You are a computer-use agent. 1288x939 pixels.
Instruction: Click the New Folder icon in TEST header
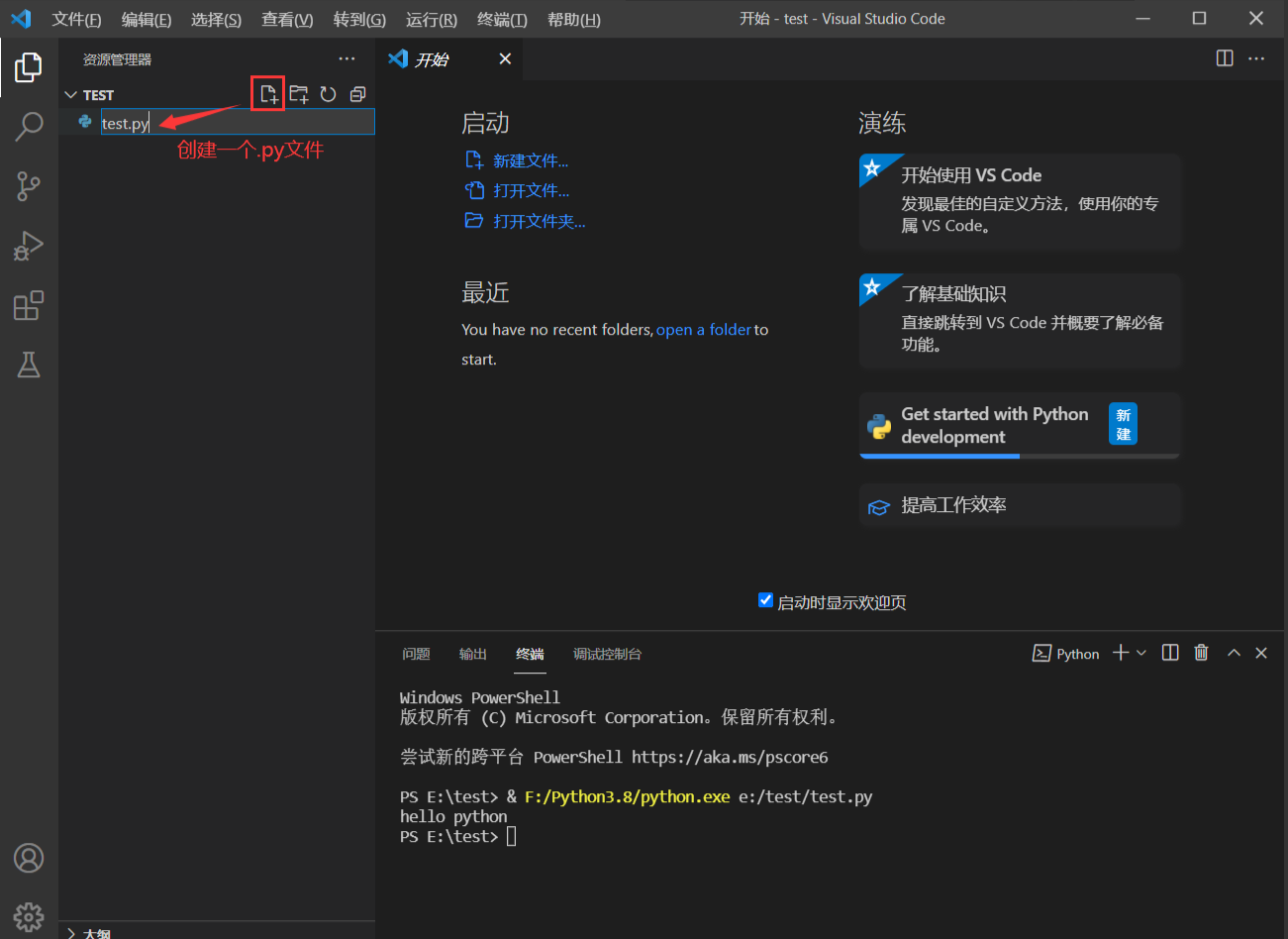click(298, 94)
